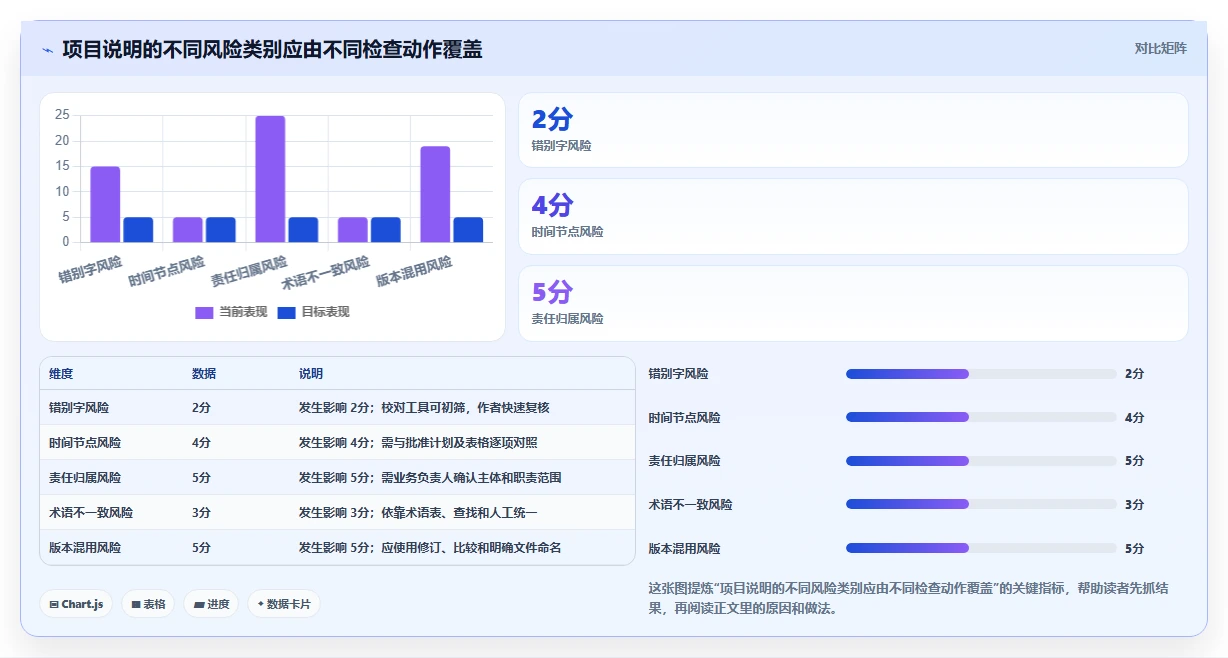Viewport: 1228px width, 658px height.
Task: Select the 责任归属风险 cell in the table
Action: (x=85, y=477)
